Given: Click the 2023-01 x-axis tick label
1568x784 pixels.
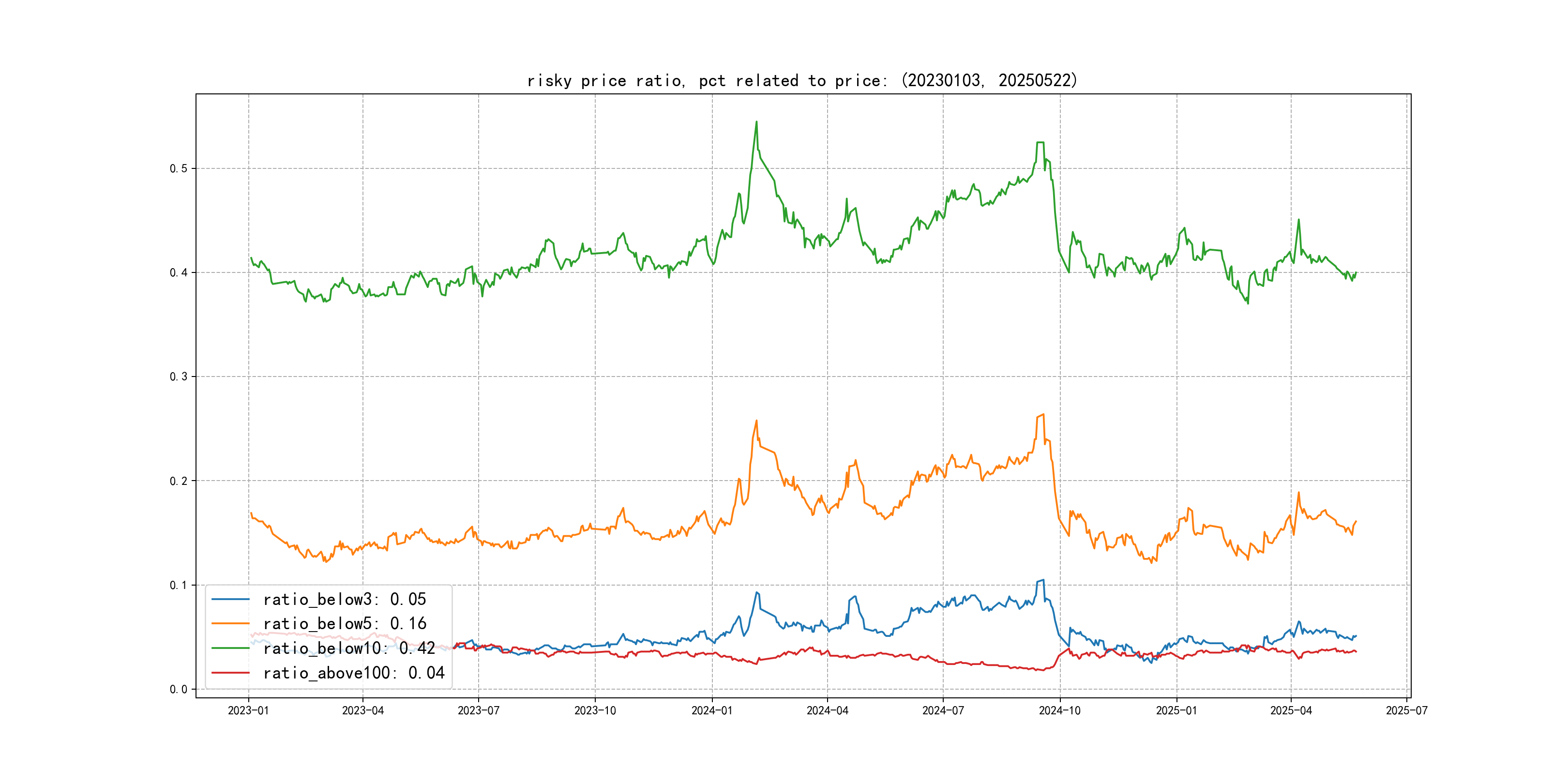Looking at the screenshot, I should 248,711.
